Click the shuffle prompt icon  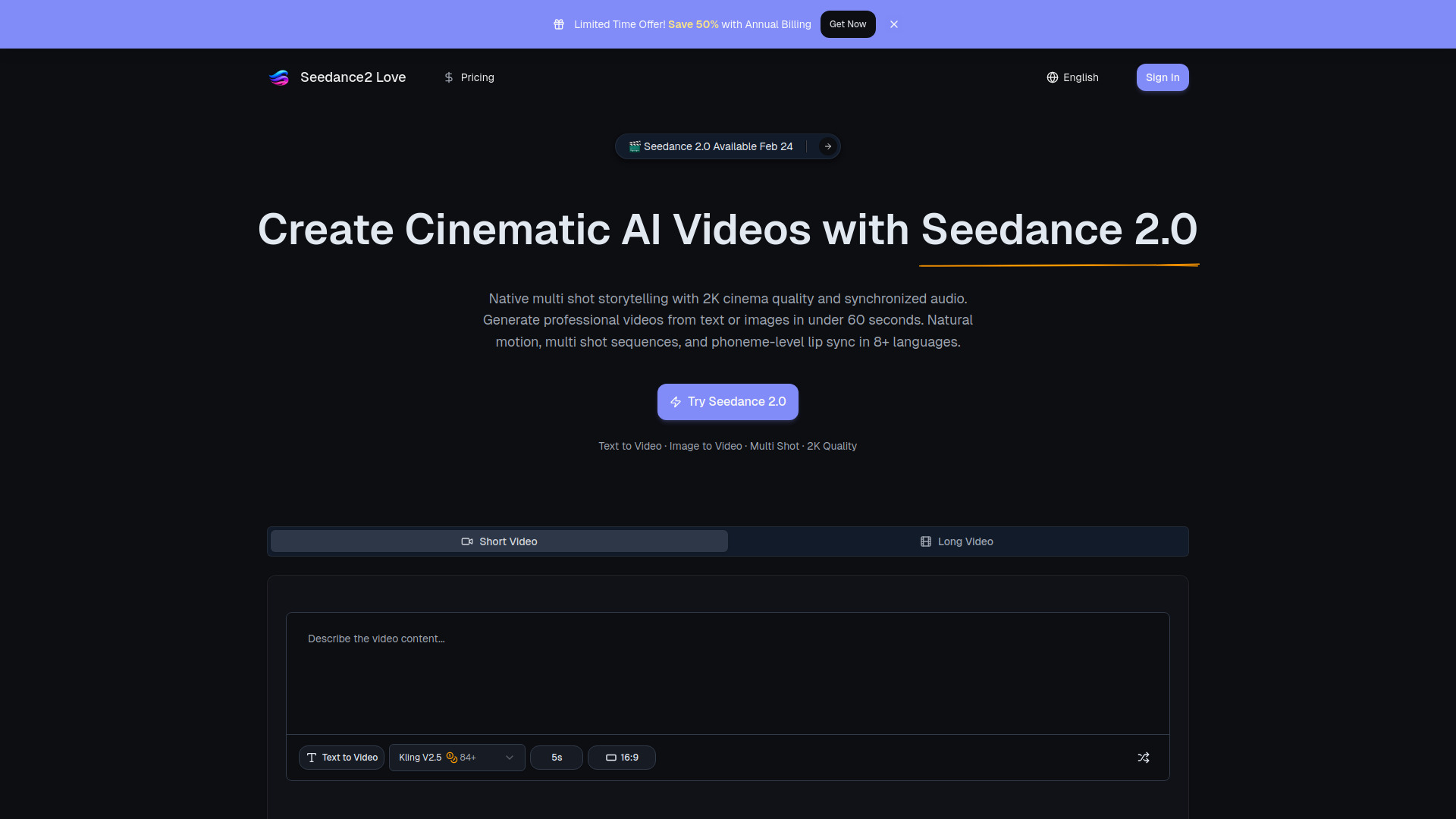1144,757
